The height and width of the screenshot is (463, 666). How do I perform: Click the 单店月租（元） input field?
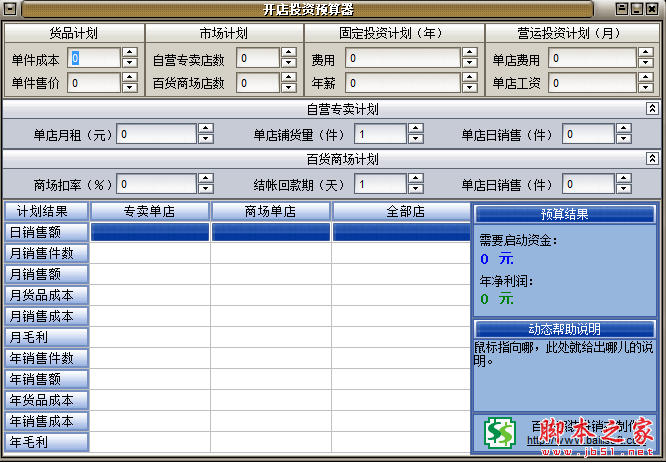[157, 134]
